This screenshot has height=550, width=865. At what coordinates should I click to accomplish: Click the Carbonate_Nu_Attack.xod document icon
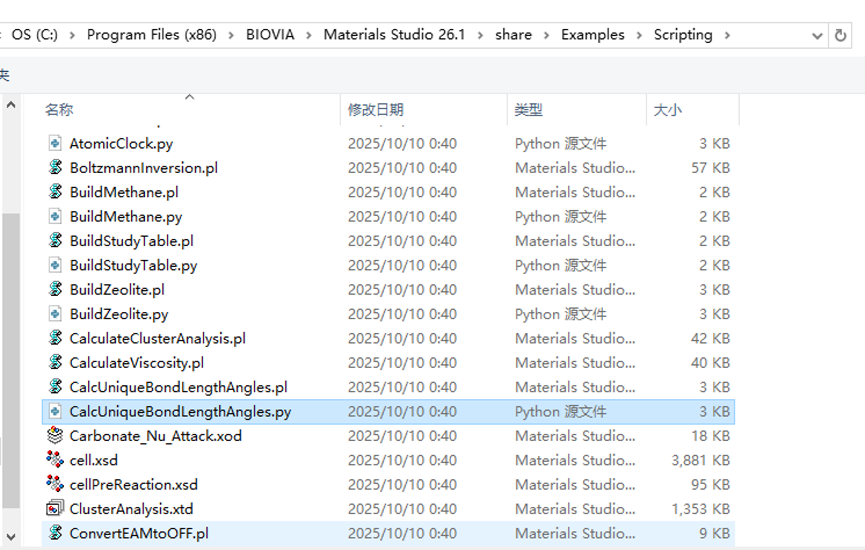tap(55, 436)
